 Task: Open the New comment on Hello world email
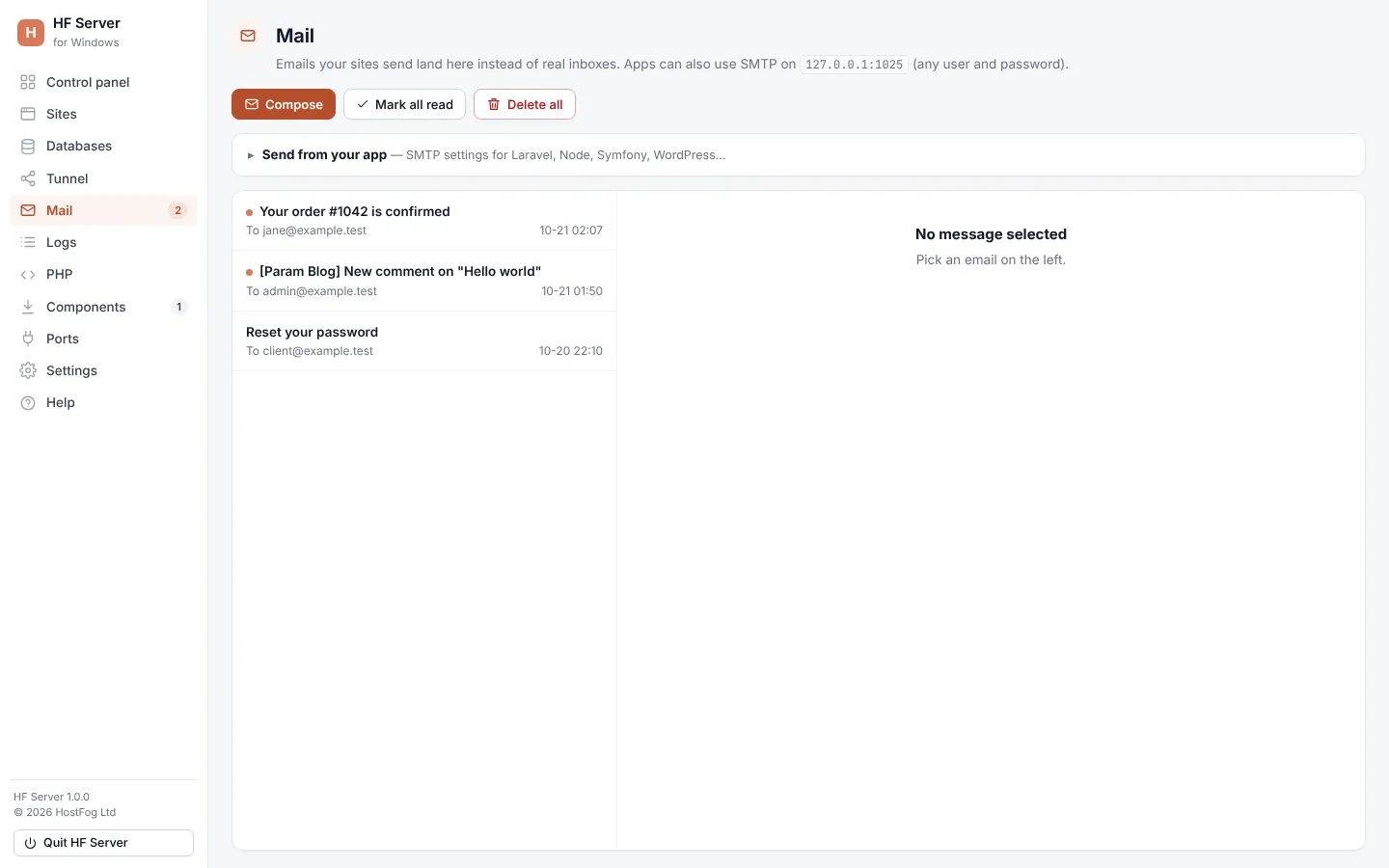click(x=424, y=281)
